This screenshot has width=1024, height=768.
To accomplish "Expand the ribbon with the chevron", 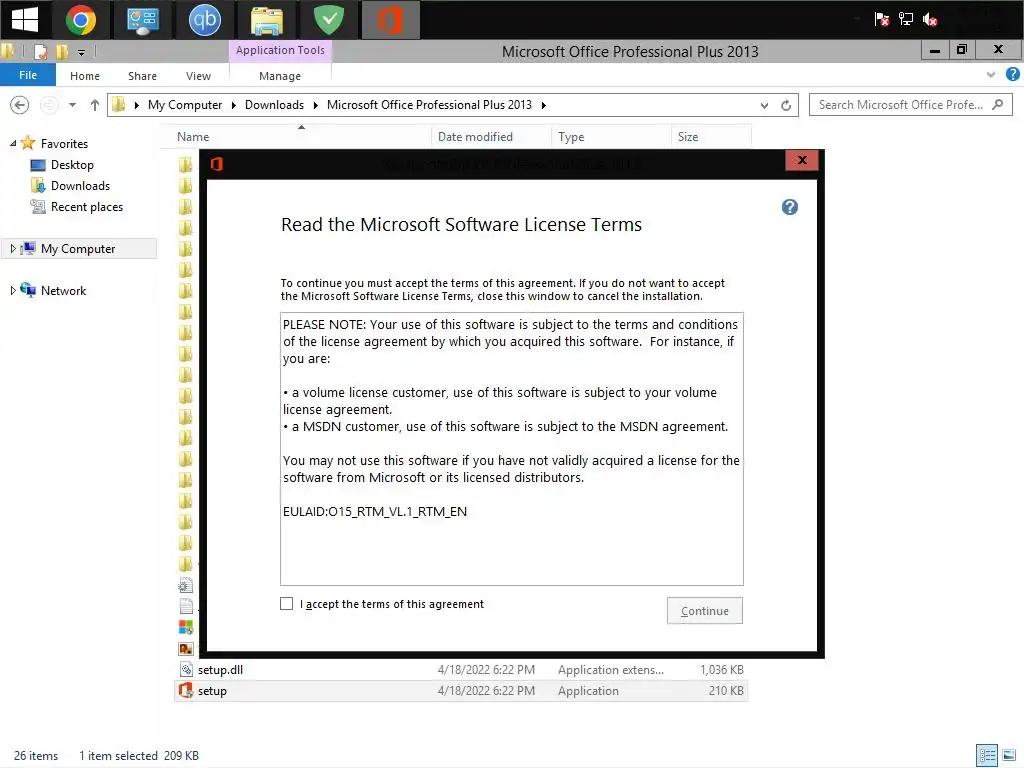I will click(991, 74).
